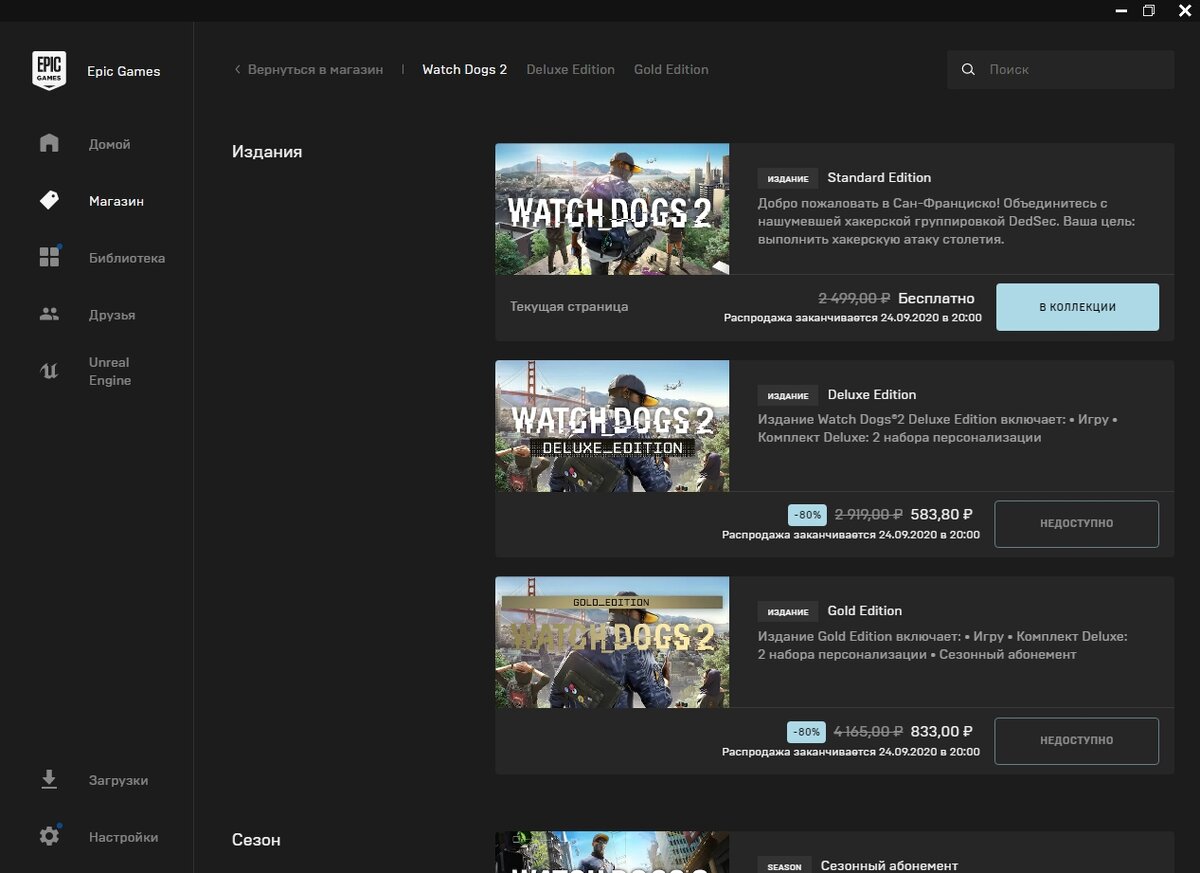Open the Downloads arrow icon
The height and width of the screenshot is (873, 1200).
[49, 779]
